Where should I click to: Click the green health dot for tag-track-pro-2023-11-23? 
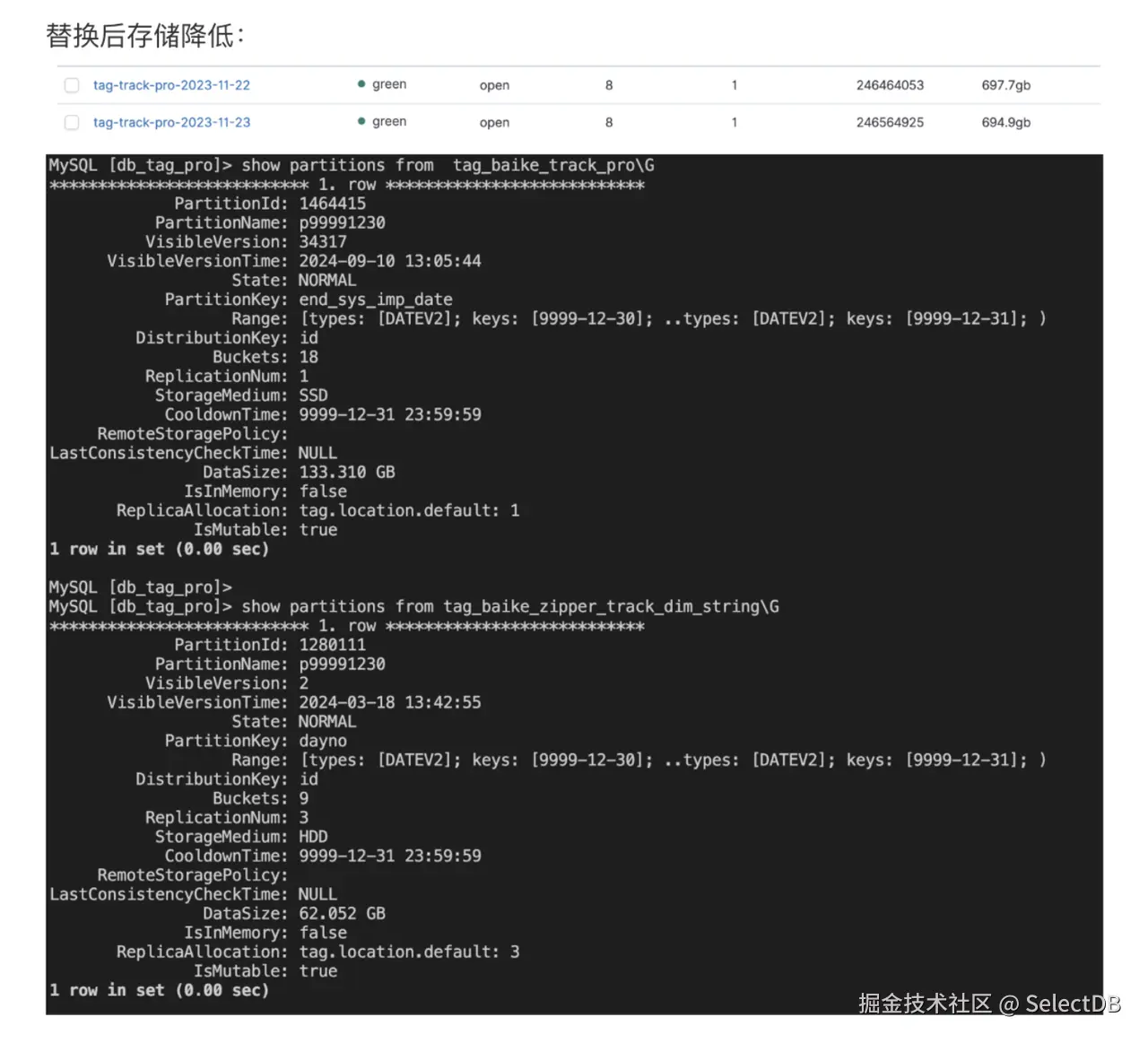[362, 122]
